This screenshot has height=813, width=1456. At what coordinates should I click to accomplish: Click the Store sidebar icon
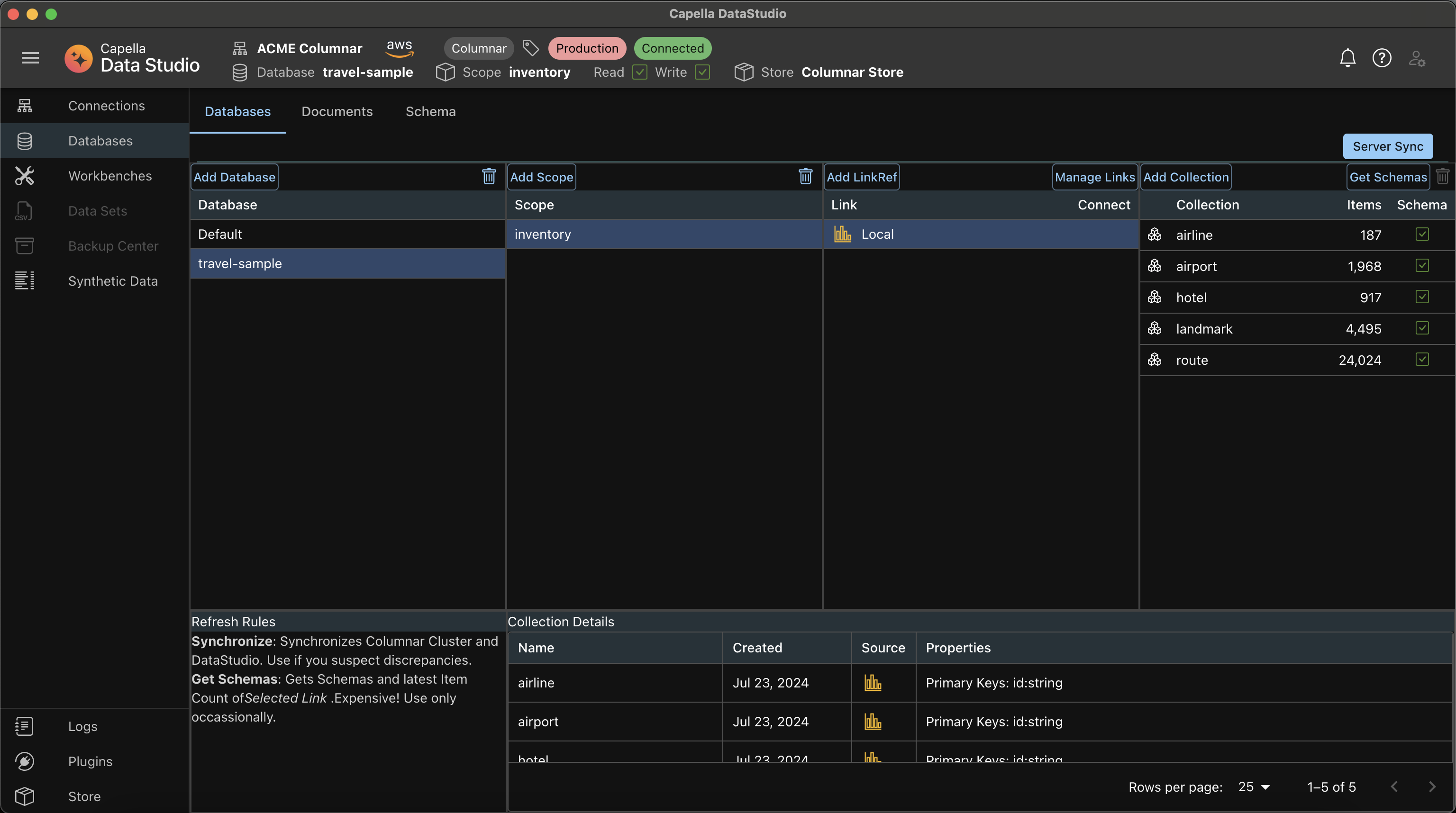click(x=24, y=795)
